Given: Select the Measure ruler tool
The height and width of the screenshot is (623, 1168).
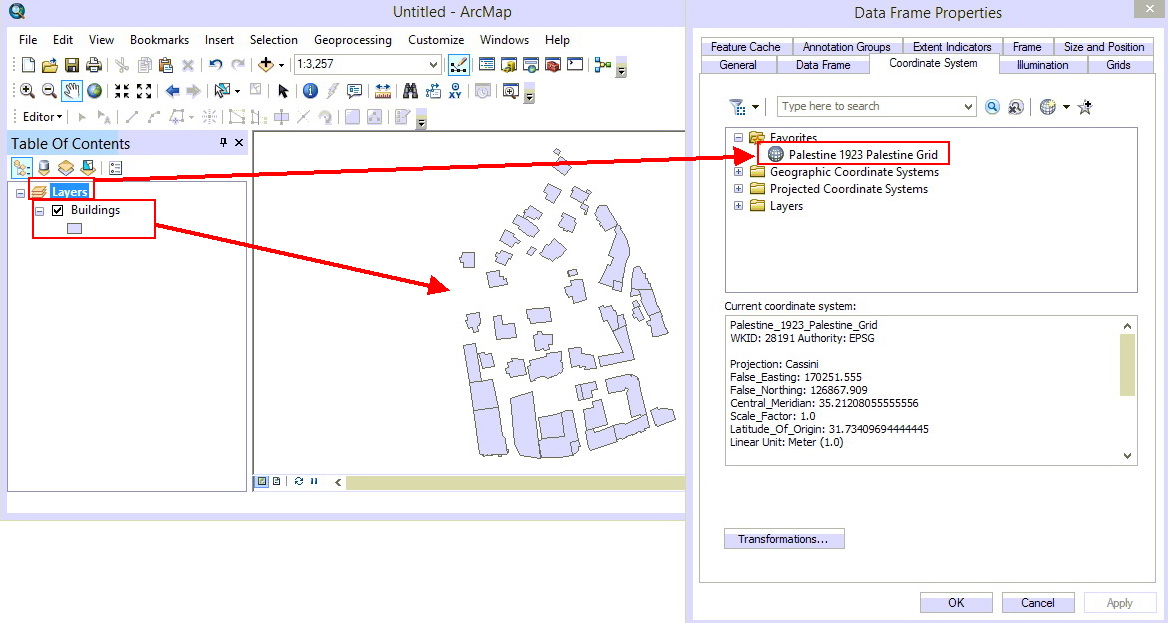Looking at the screenshot, I should [383, 91].
